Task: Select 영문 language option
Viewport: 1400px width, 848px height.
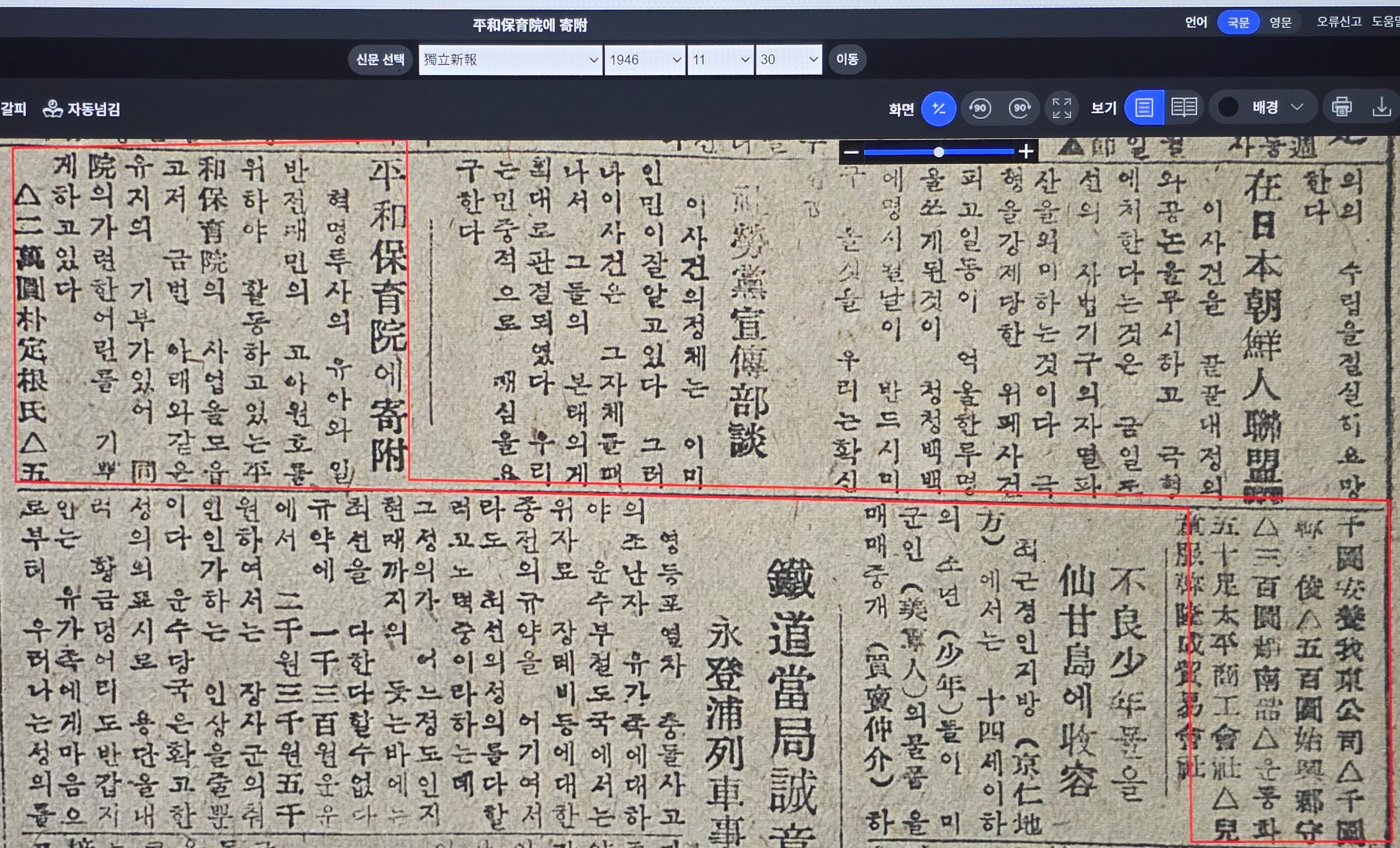Action: [1281, 23]
